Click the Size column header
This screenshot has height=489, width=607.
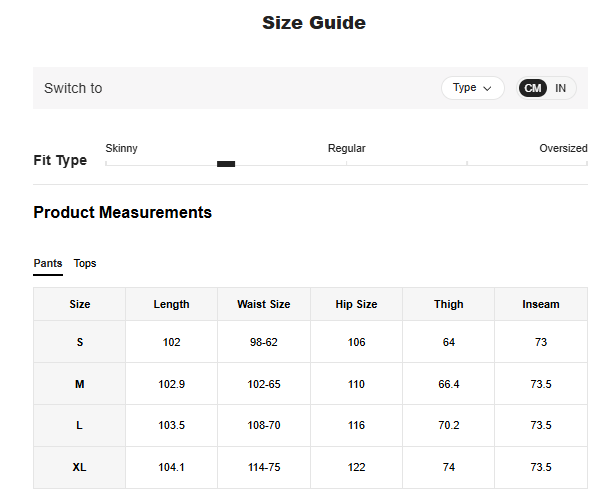pyautogui.click(x=80, y=304)
